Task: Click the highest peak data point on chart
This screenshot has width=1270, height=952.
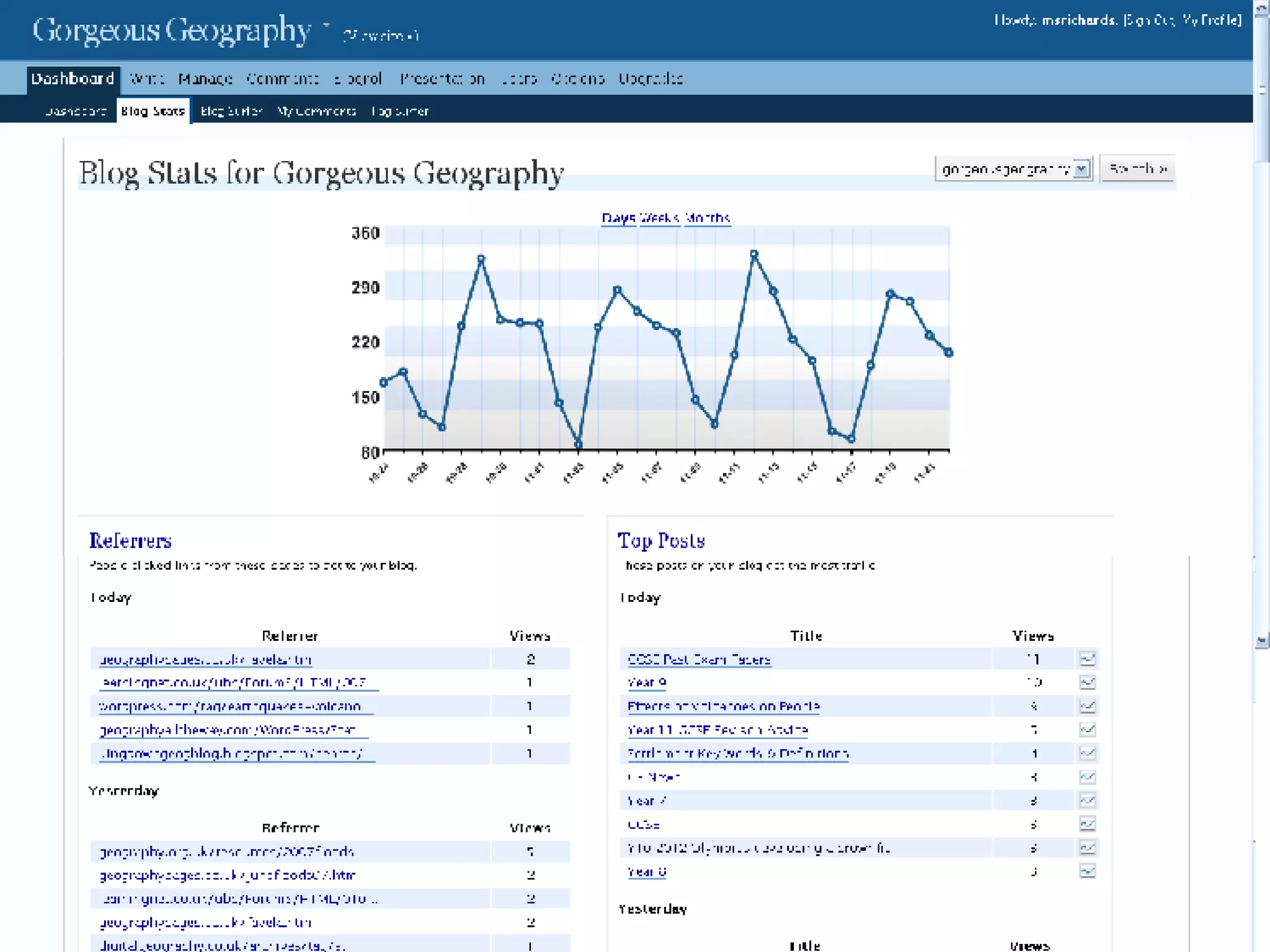Action: (x=754, y=254)
